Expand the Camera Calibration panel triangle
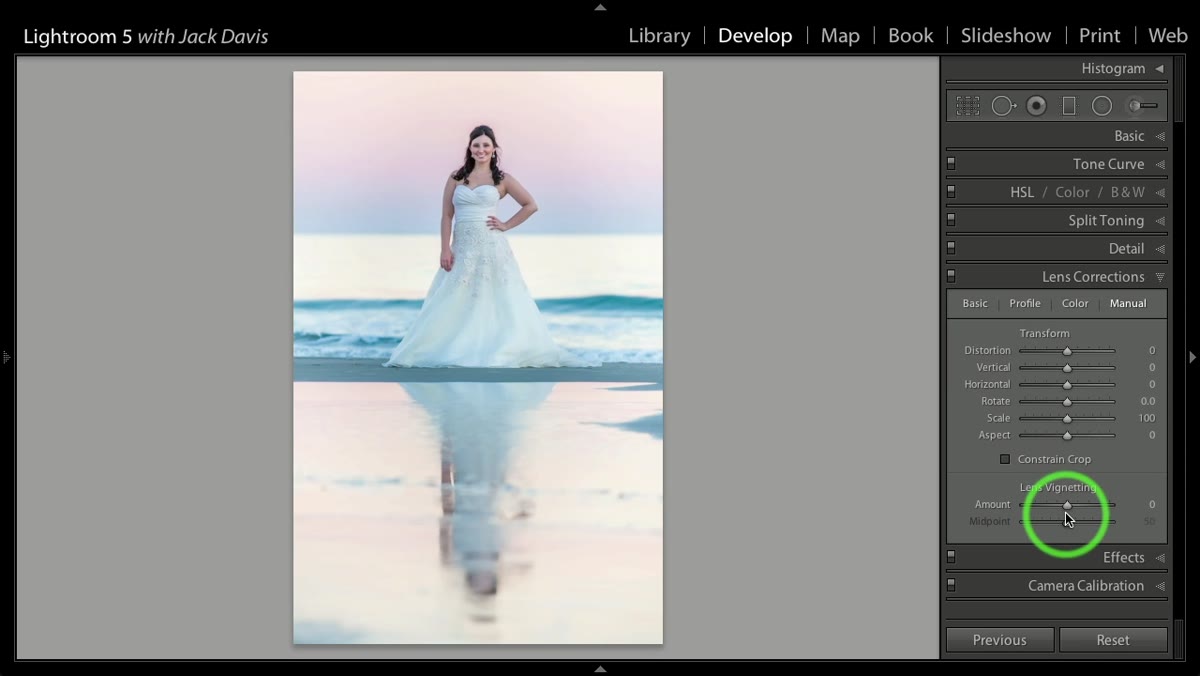The image size is (1200, 676). (x=1160, y=586)
